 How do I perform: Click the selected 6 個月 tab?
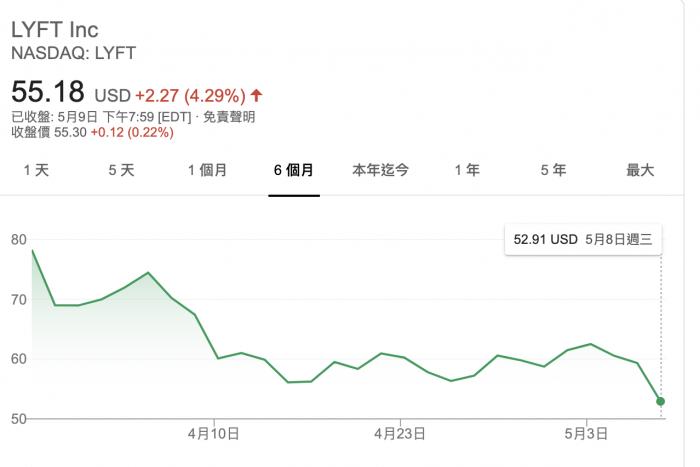(x=294, y=170)
